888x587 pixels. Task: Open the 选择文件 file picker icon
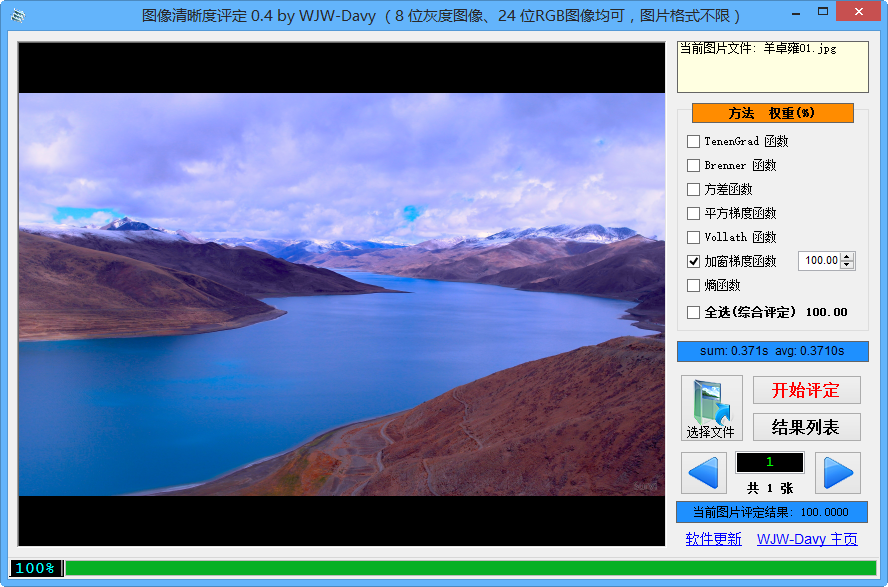tap(712, 408)
